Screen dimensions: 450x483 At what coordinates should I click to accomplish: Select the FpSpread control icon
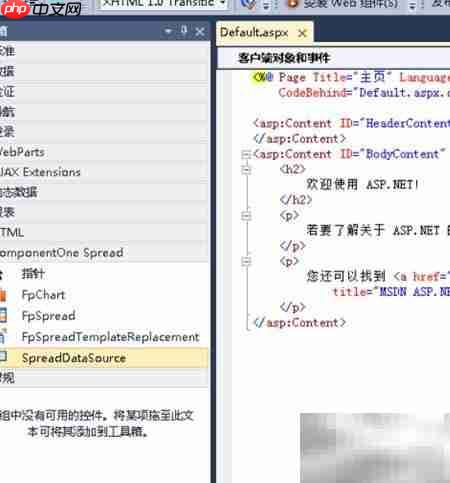(3, 315)
